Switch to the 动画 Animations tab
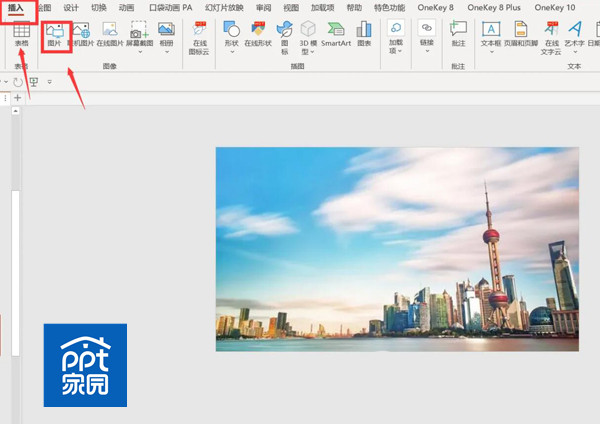Viewport: 600px width, 424px height. (x=126, y=8)
